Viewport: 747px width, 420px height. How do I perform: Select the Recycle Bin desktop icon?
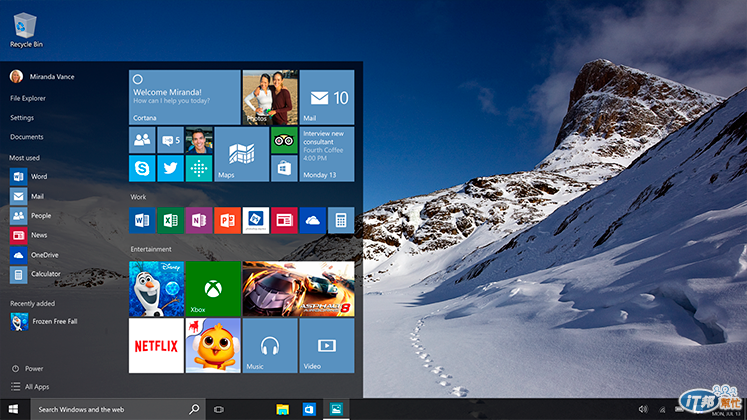tap(26, 30)
